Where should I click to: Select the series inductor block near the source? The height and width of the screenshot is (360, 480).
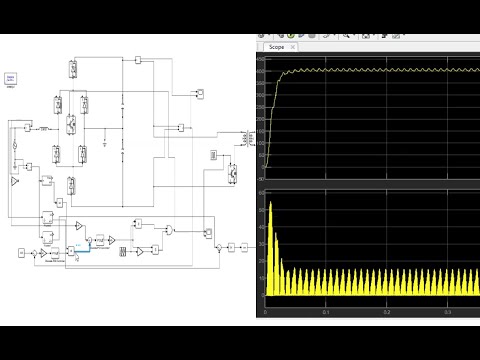(x=44, y=129)
